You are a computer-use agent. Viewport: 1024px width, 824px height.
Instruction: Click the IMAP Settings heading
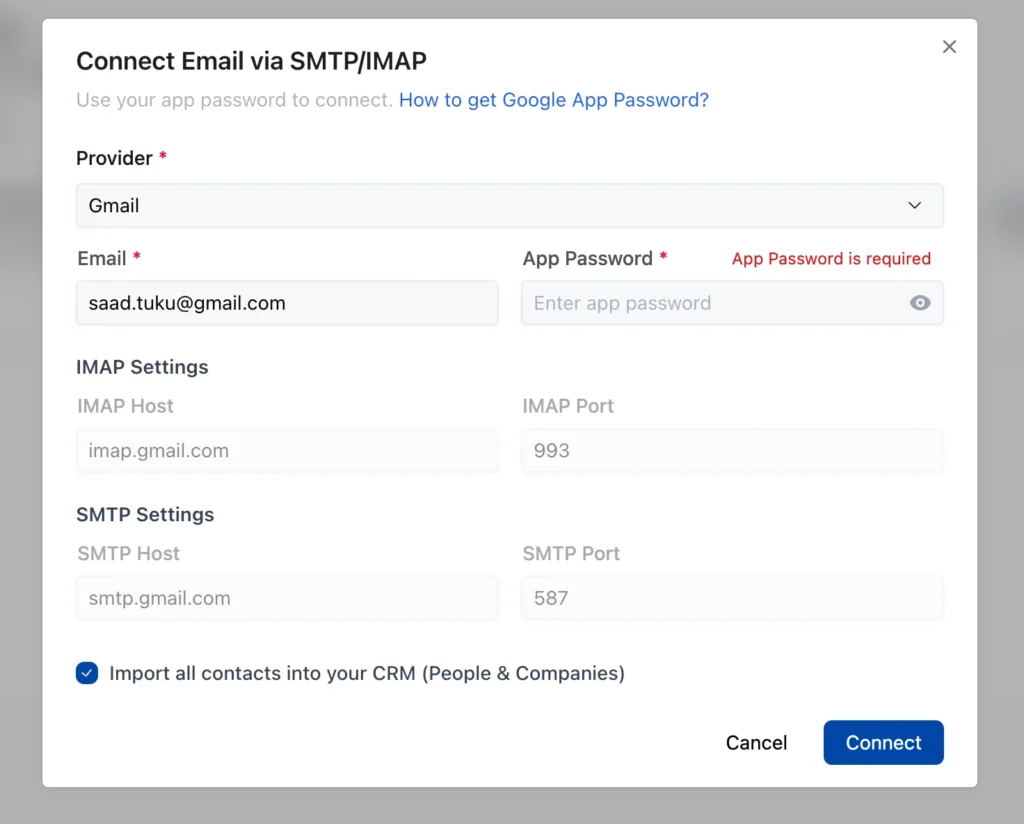pos(142,367)
